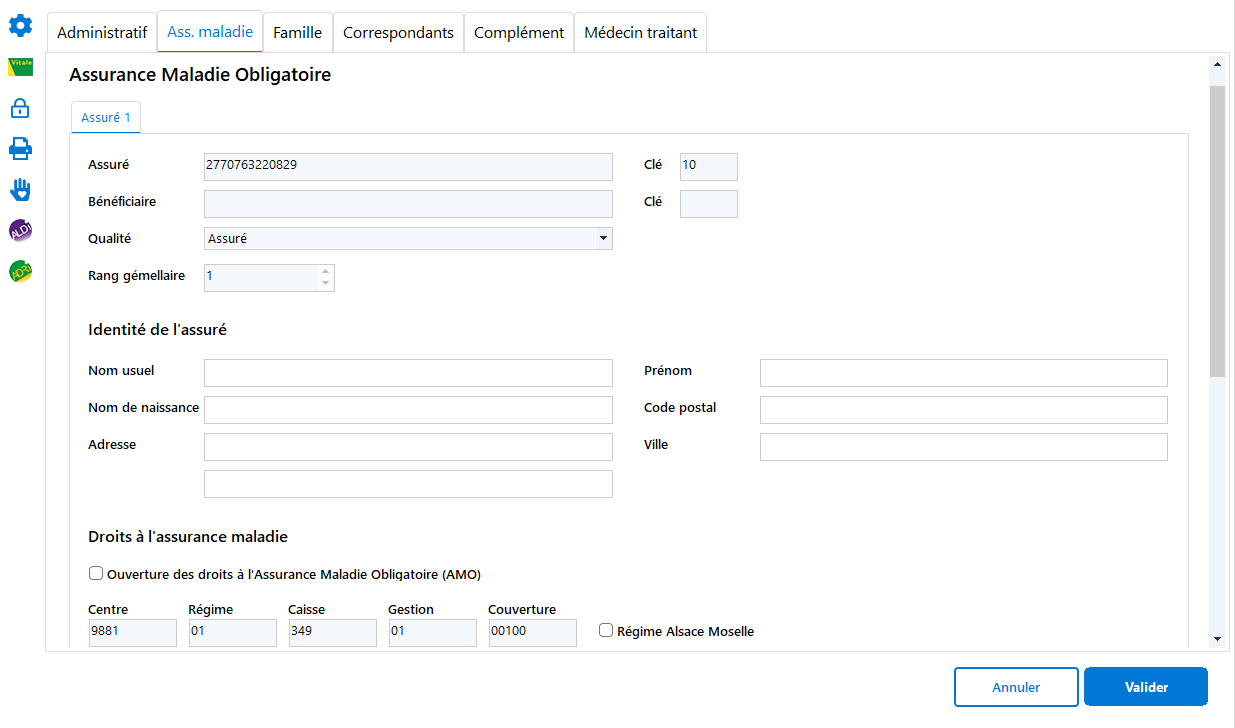Click the printer icon

(20, 149)
